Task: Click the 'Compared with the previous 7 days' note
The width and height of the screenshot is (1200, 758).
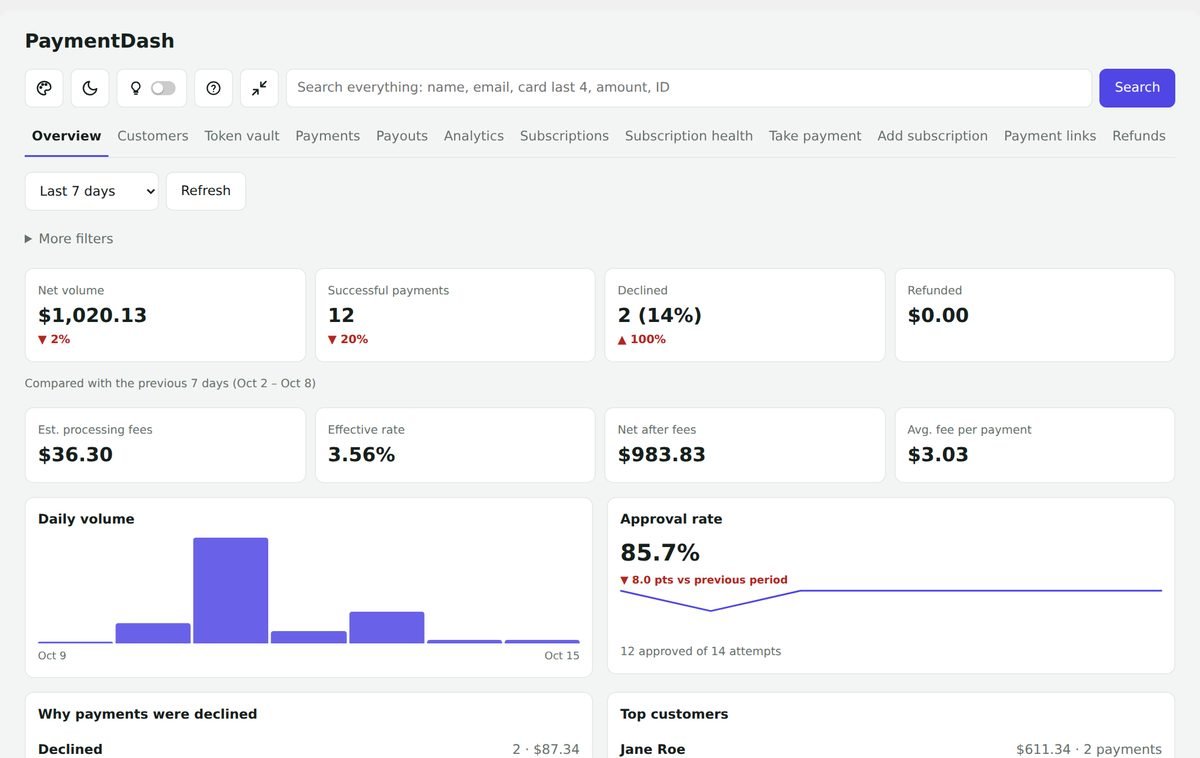Action: (170, 383)
